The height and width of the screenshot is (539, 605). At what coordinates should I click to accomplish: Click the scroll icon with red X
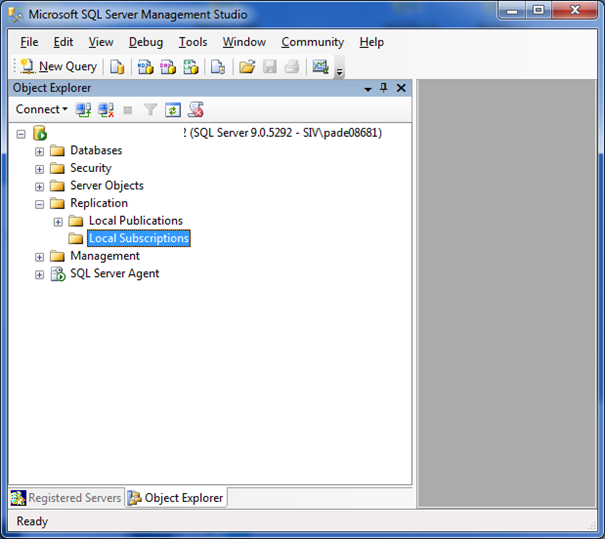(196, 110)
